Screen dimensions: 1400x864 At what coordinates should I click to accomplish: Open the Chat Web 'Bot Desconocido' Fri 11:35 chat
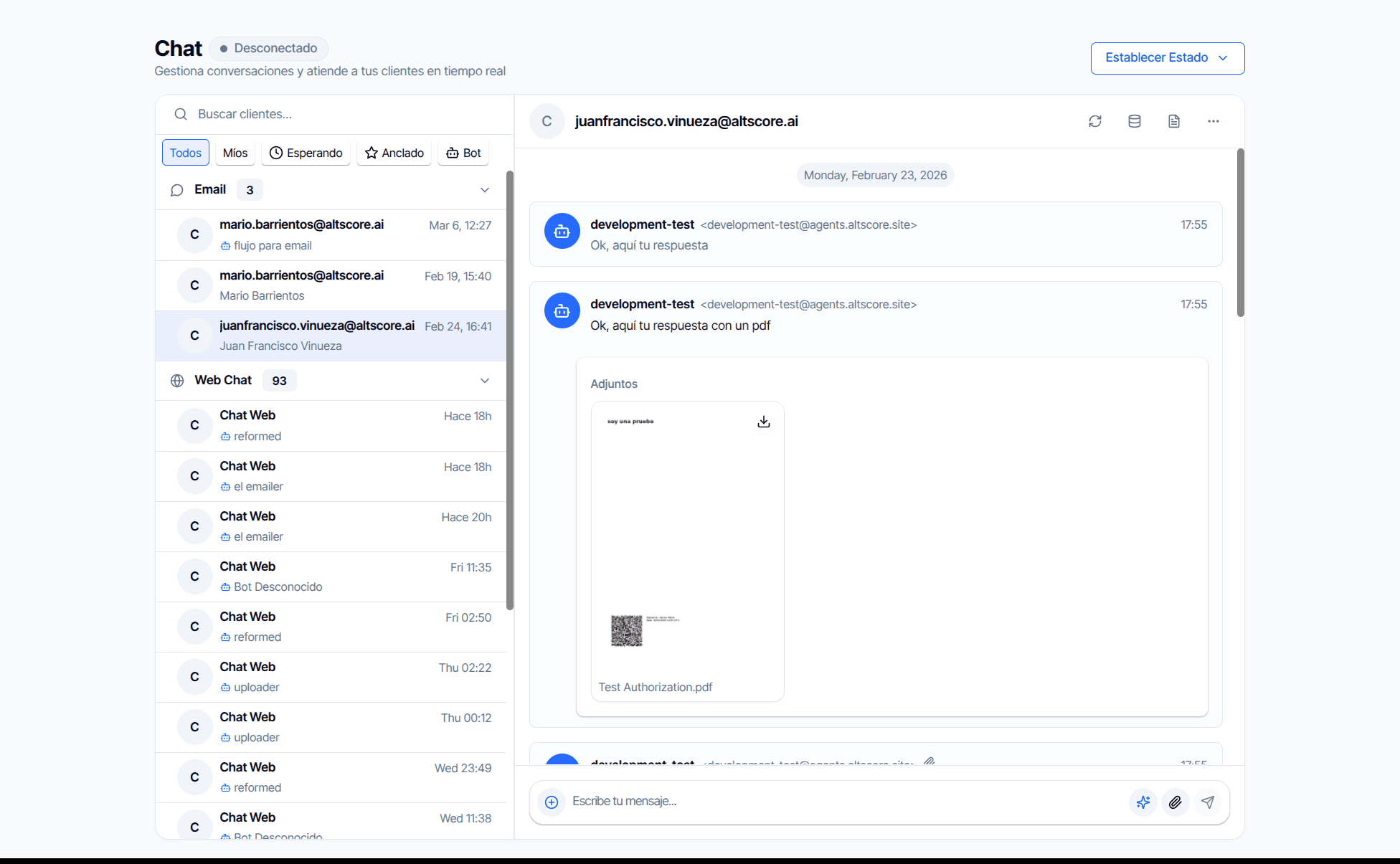(331, 576)
